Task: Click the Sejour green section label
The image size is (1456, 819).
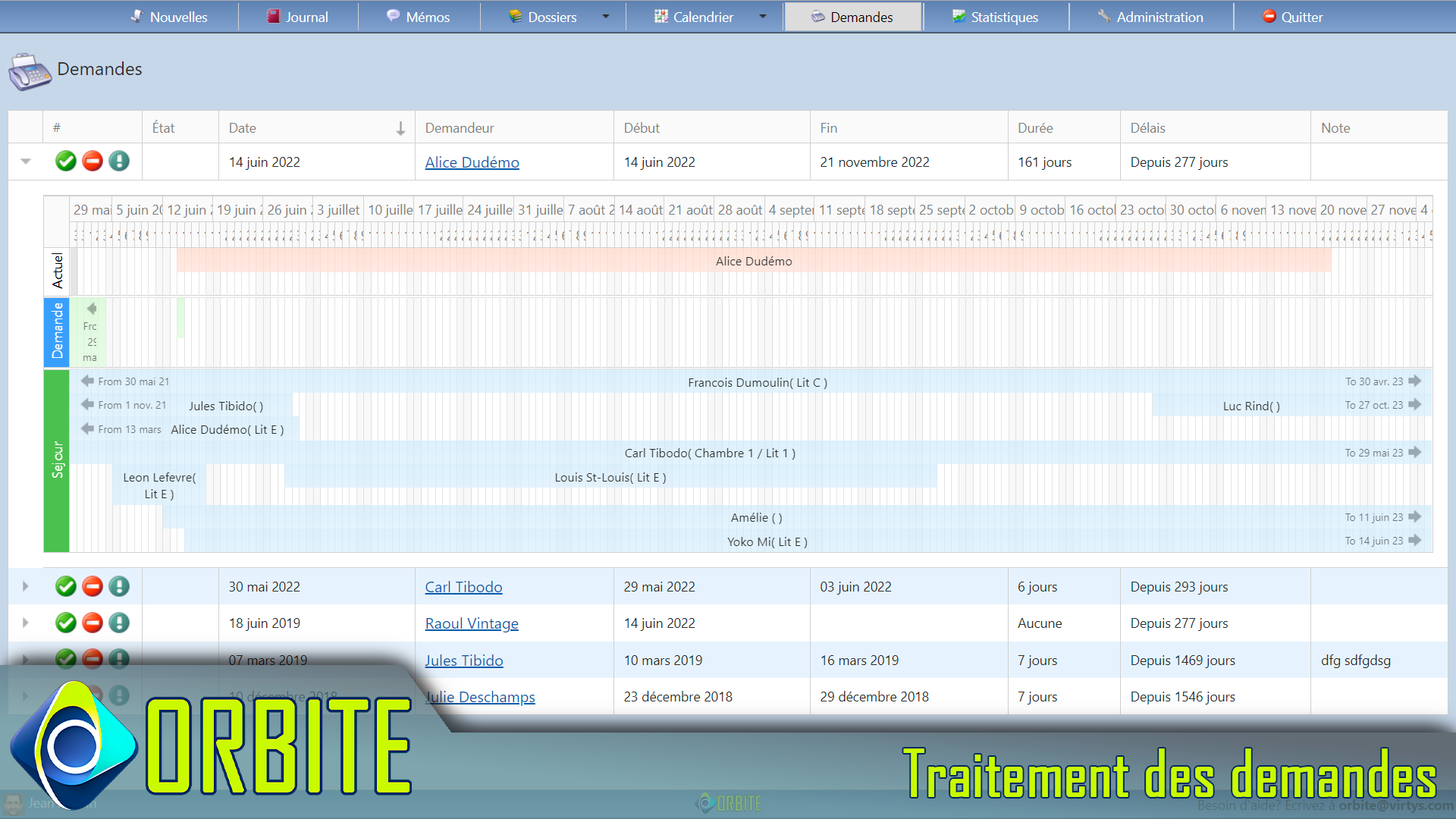Action: [x=57, y=460]
